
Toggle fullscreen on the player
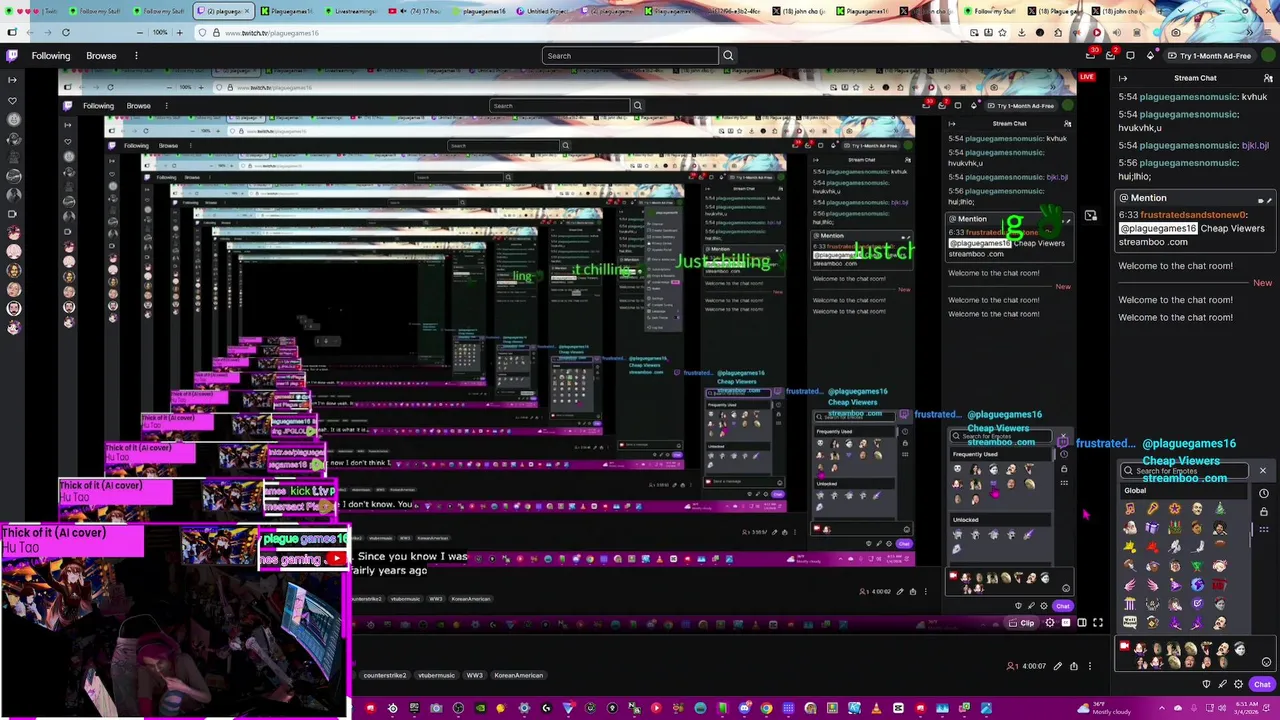coord(1098,623)
